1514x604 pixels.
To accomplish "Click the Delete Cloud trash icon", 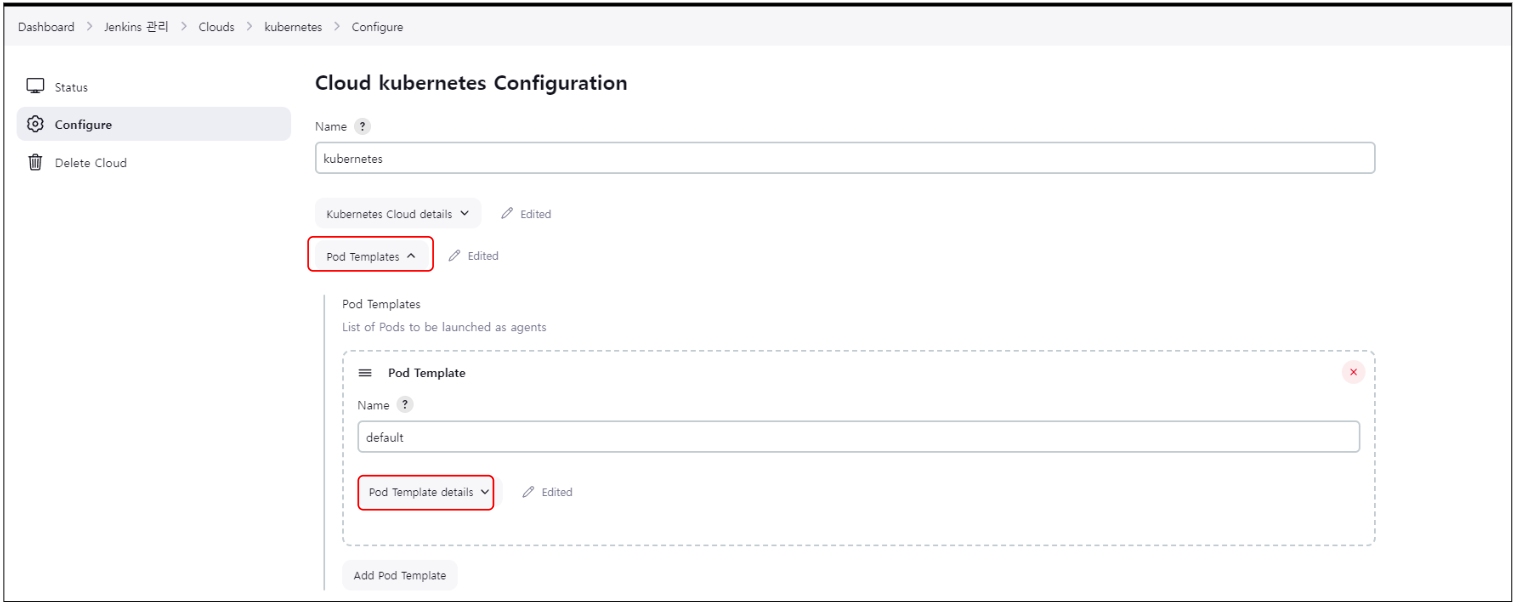I will pos(35,162).
